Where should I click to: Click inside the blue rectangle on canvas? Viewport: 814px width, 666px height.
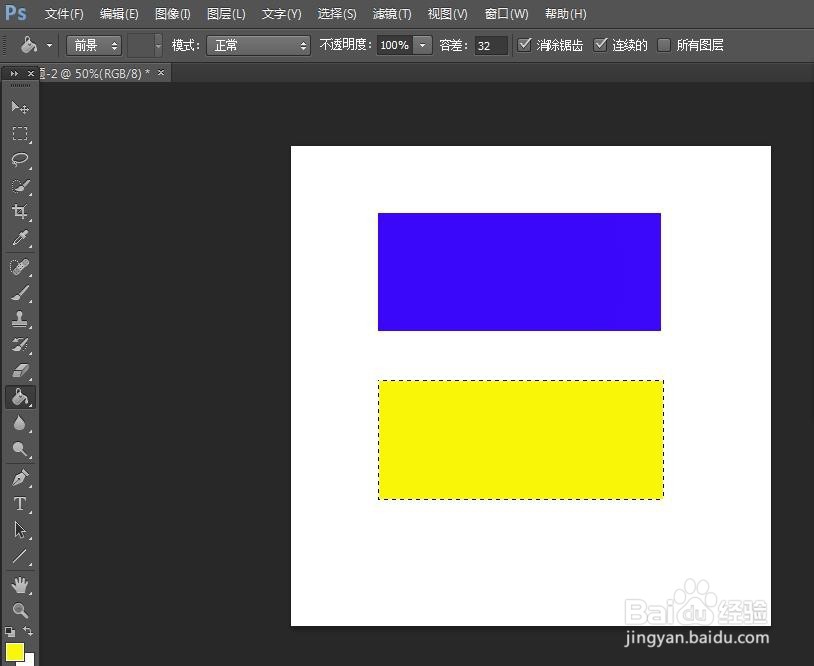(x=519, y=271)
